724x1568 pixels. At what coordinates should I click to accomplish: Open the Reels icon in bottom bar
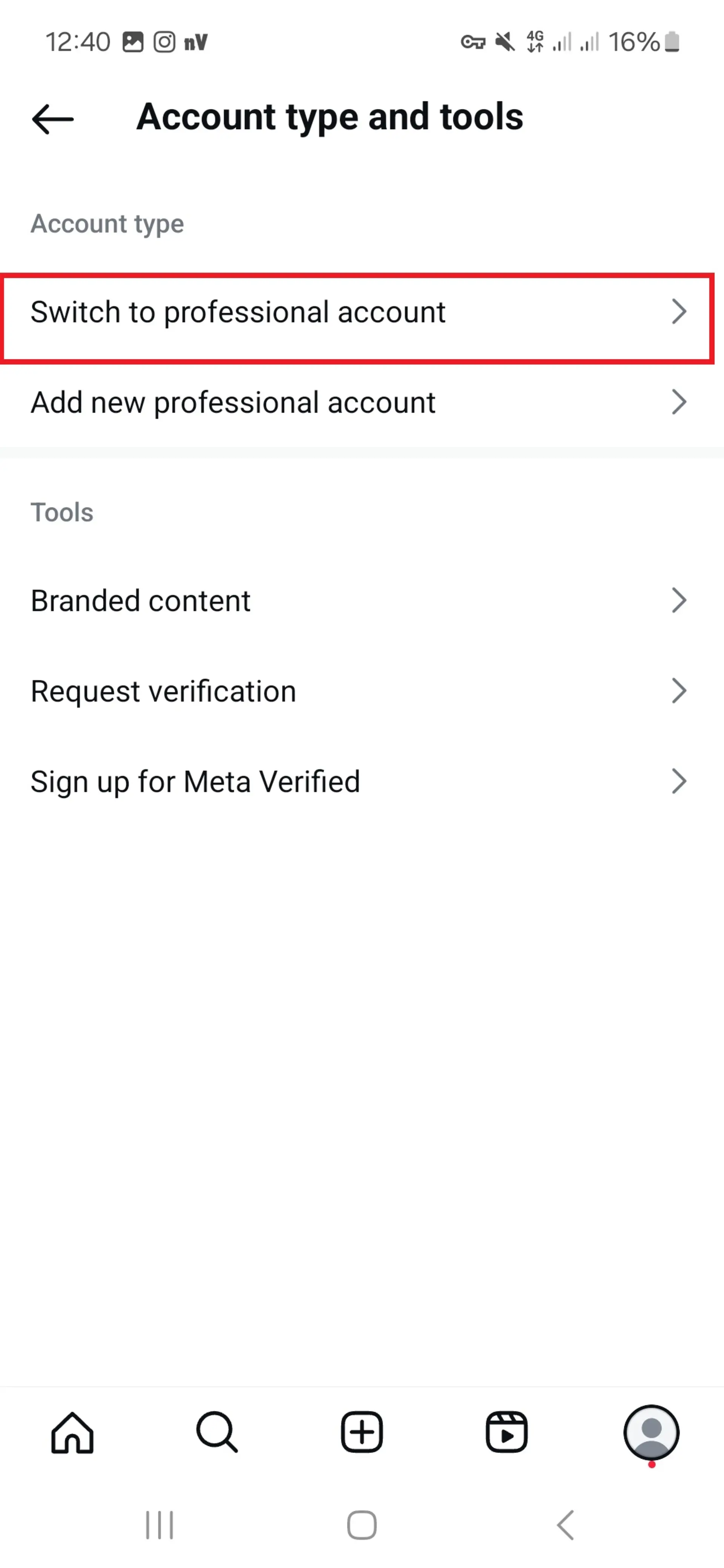pyautogui.click(x=507, y=1432)
